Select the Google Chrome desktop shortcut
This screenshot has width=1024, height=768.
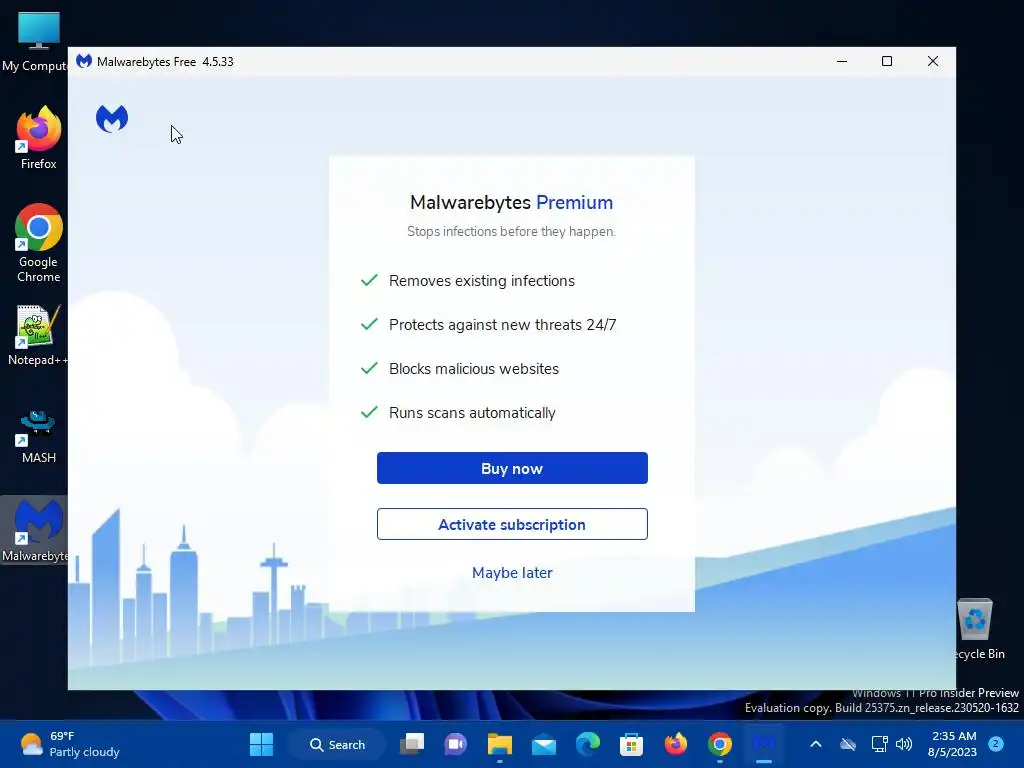(39, 243)
